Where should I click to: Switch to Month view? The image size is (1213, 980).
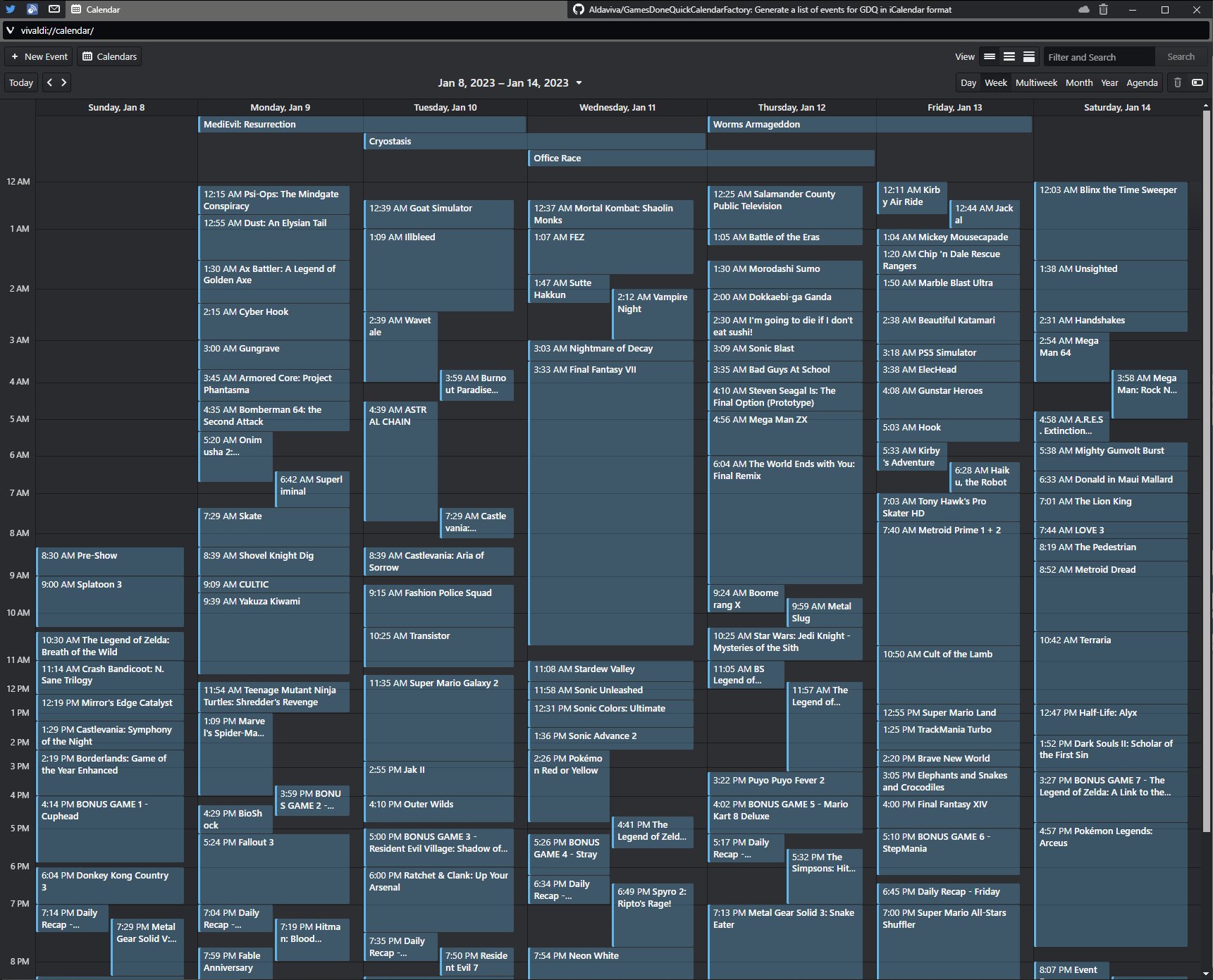click(1079, 82)
